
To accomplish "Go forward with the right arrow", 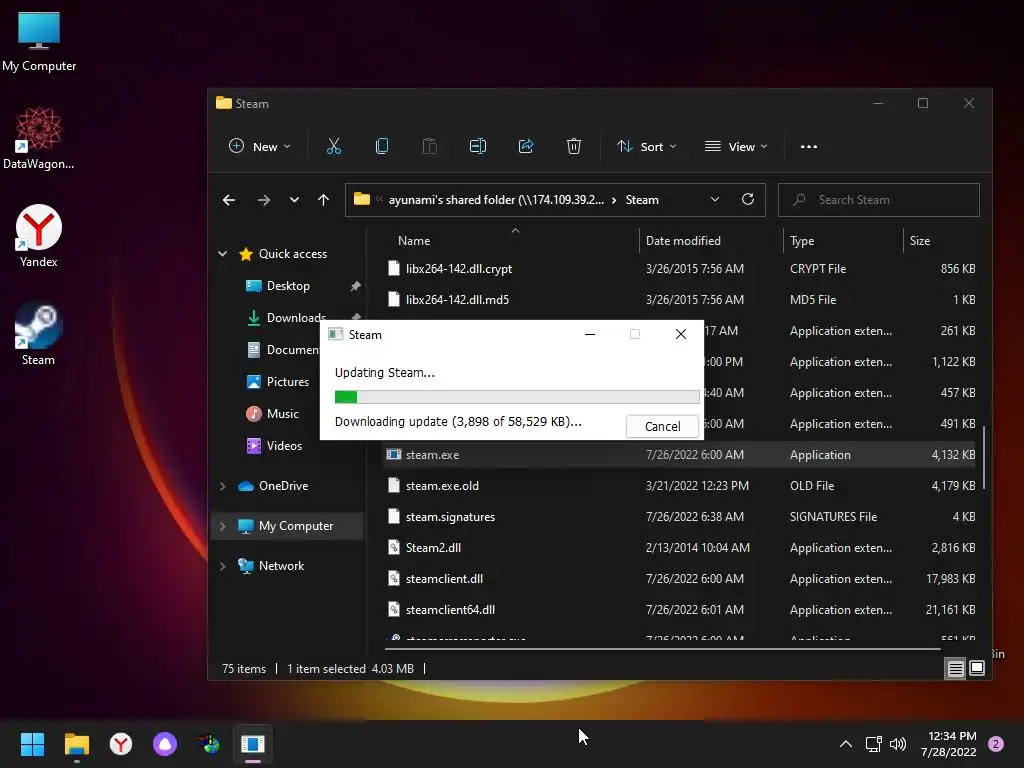I will (x=264, y=200).
